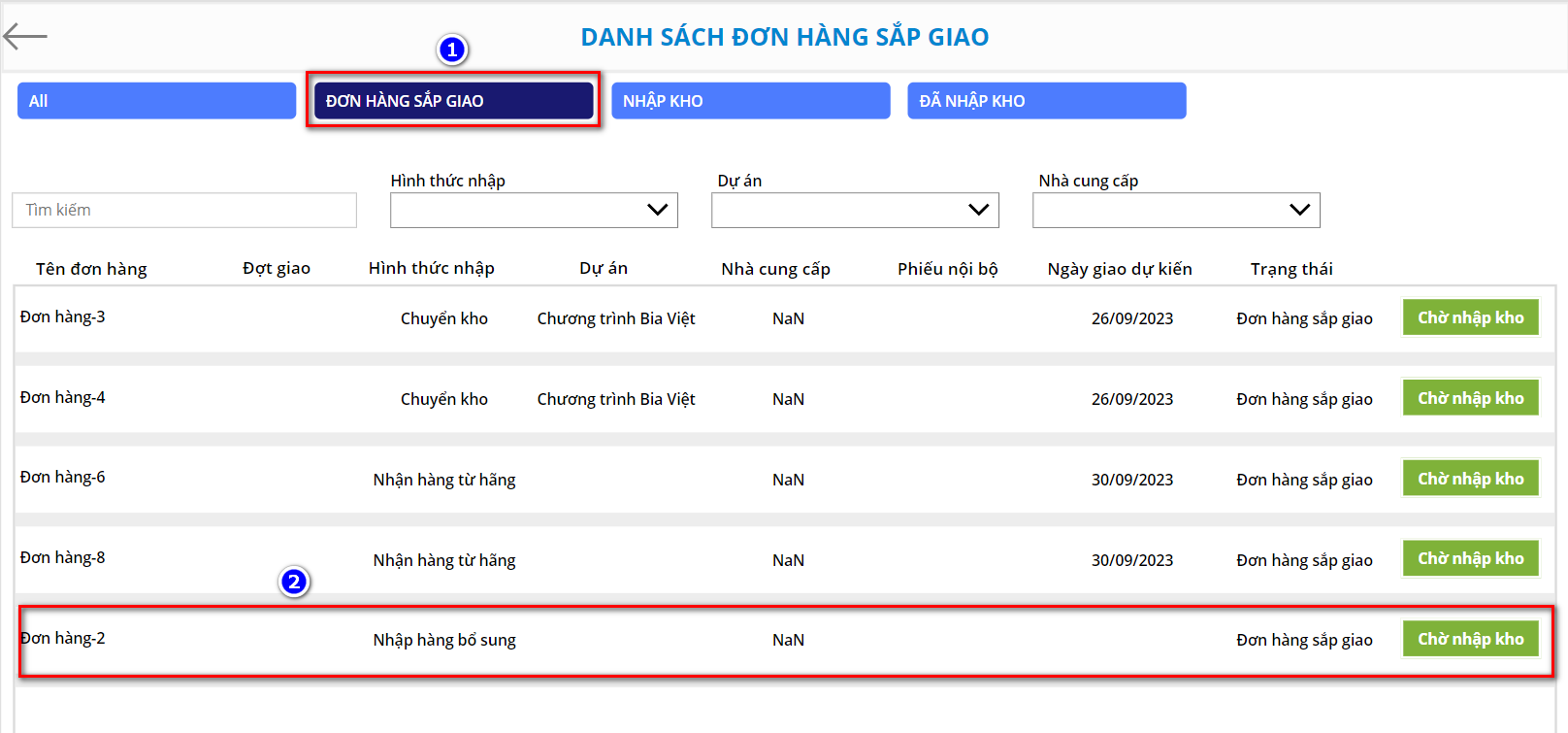
Task: Click the Dự án column header
Action: point(604,269)
